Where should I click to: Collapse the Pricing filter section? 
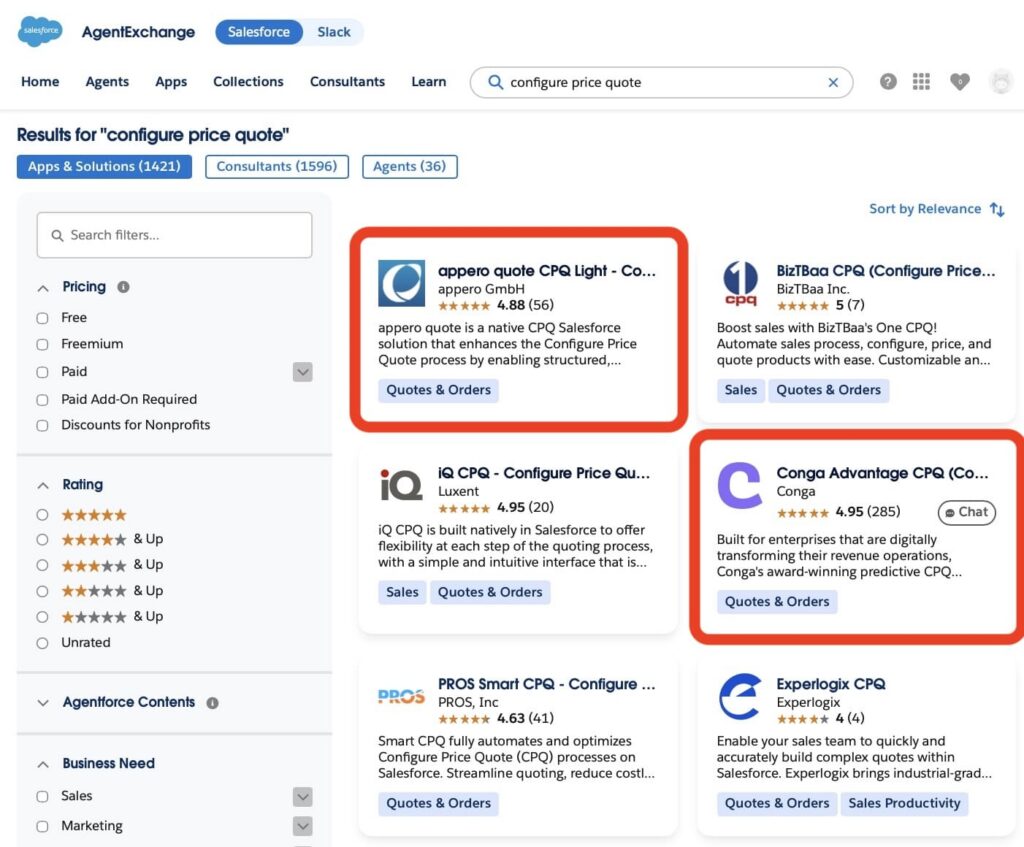pos(43,288)
